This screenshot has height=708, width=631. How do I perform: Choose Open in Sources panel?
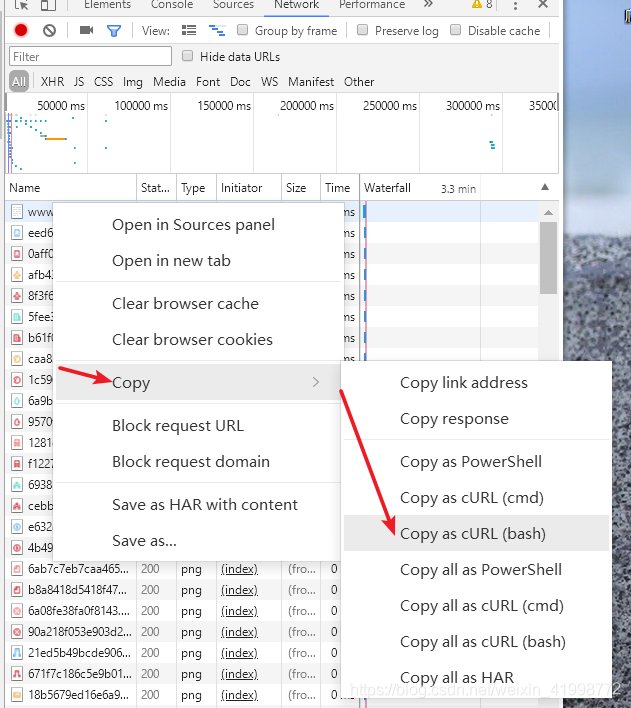199,224
